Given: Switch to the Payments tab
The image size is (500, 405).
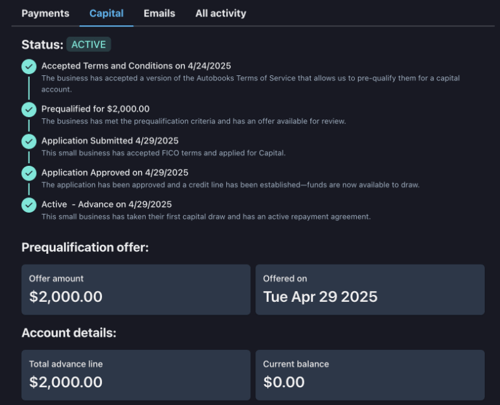Looking at the screenshot, I should (x=45, y=13).
